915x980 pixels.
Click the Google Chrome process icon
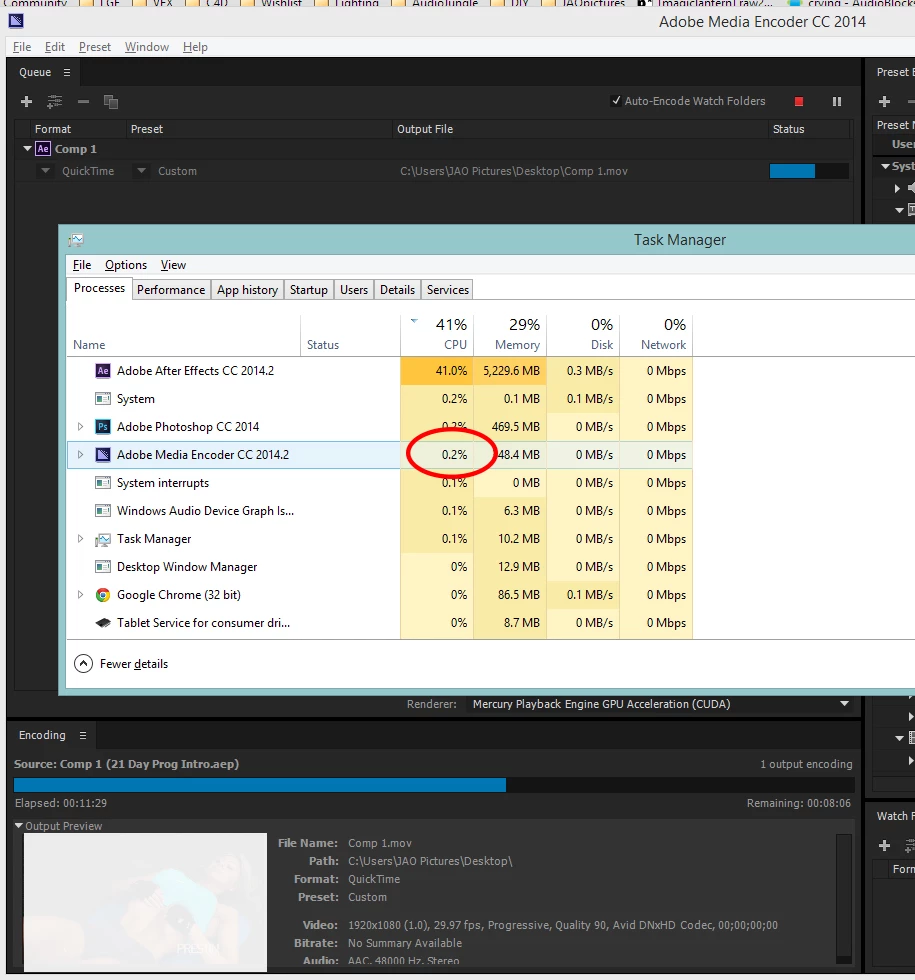point(102,595)
